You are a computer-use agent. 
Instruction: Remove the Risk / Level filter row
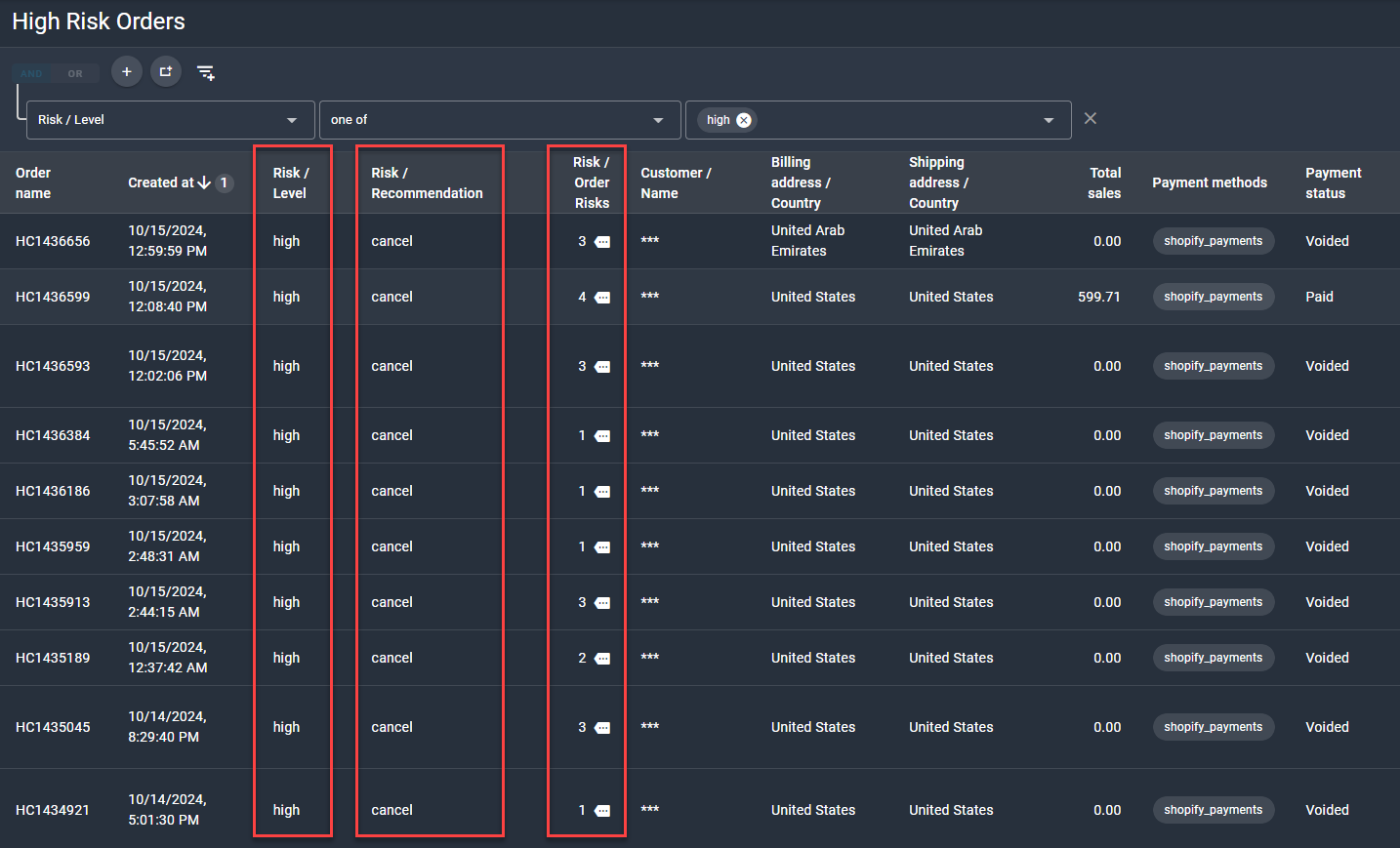[1091, 118]
